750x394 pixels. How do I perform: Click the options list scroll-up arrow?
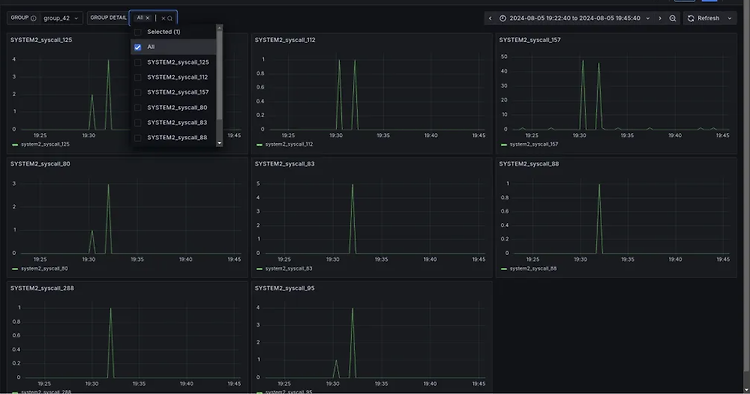[x=220, y=28]
